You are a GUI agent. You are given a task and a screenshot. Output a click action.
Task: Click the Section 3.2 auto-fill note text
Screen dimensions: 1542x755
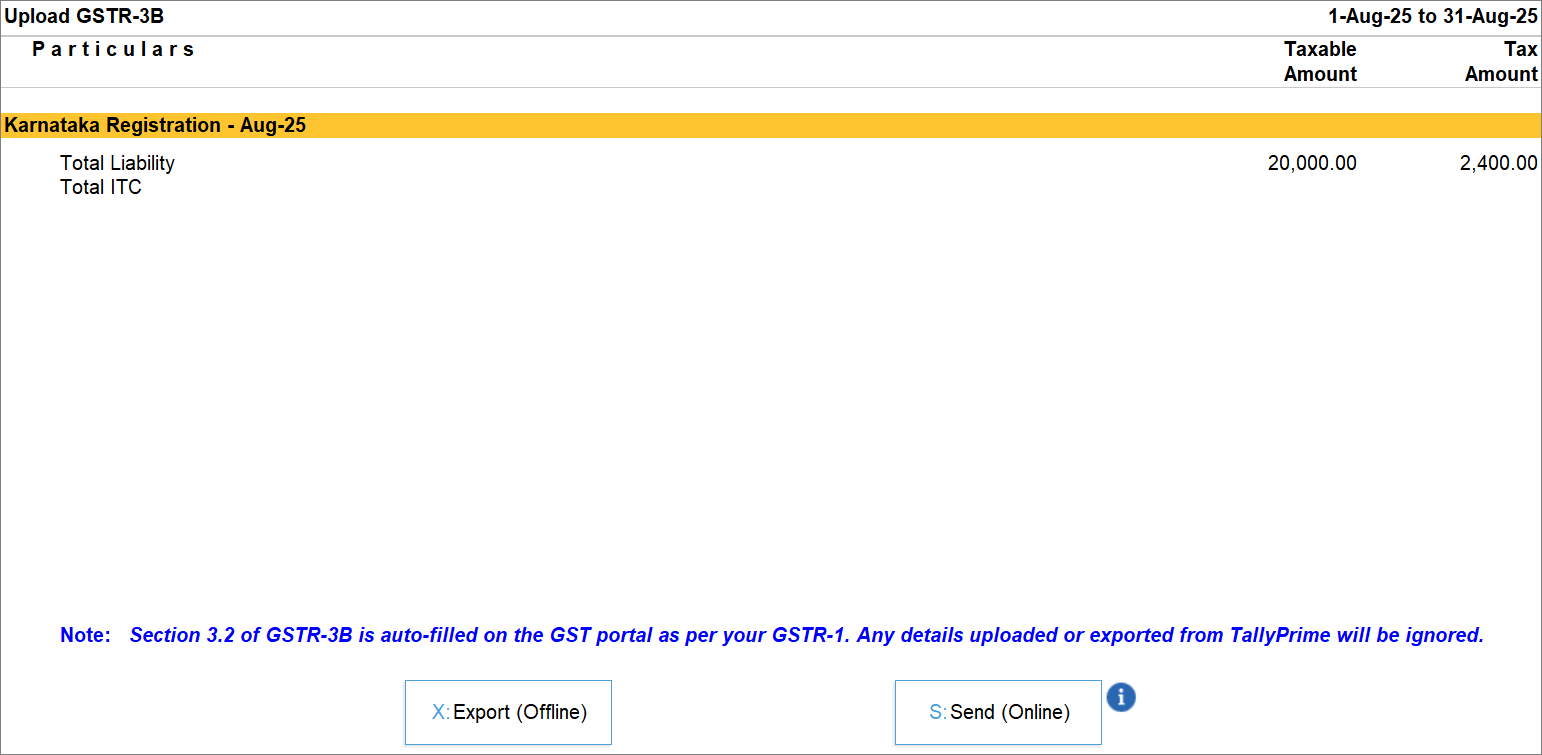tap(806, 635)
